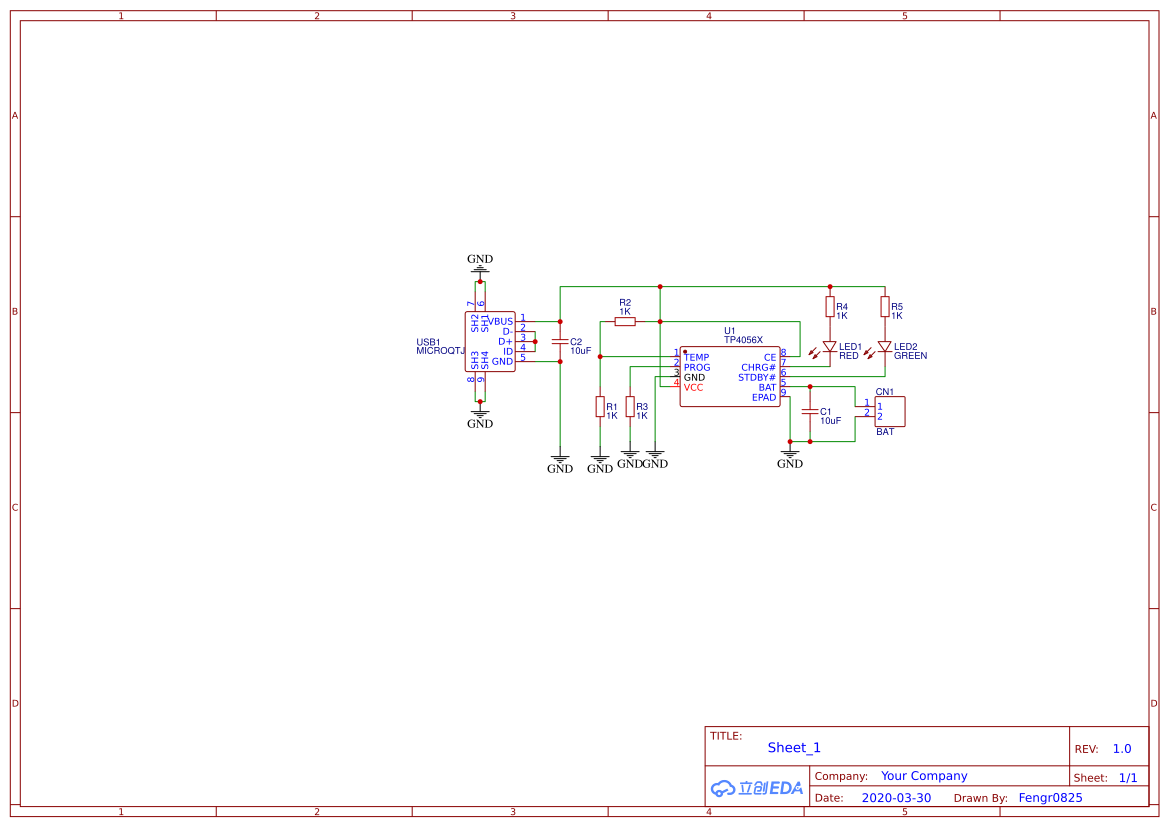Select the red LED1 diode symbol

click(x=829, y=347)
